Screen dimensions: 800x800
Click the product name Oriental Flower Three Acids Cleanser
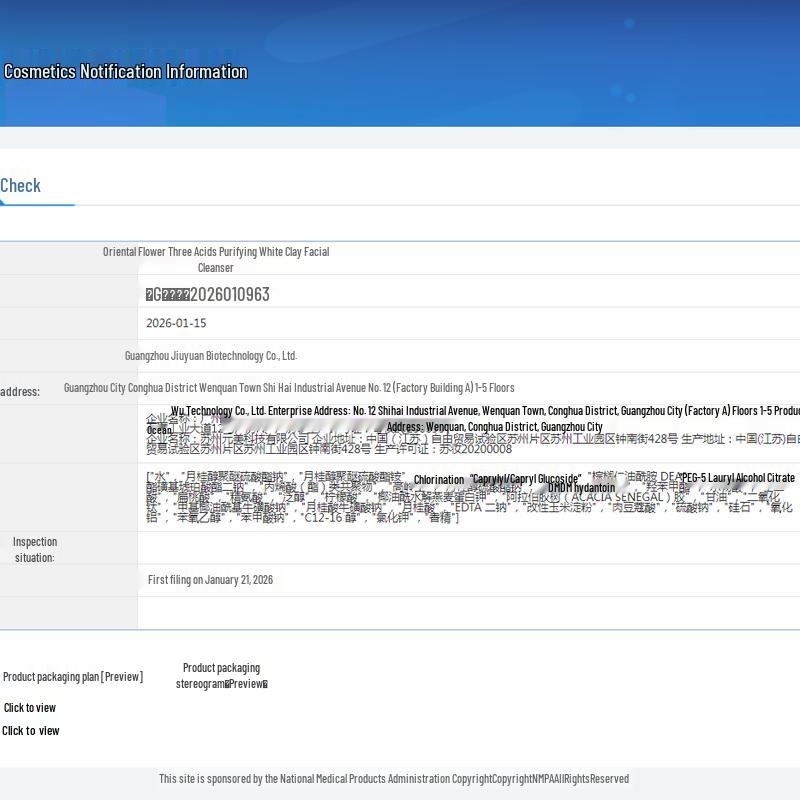tap(216, 259)
